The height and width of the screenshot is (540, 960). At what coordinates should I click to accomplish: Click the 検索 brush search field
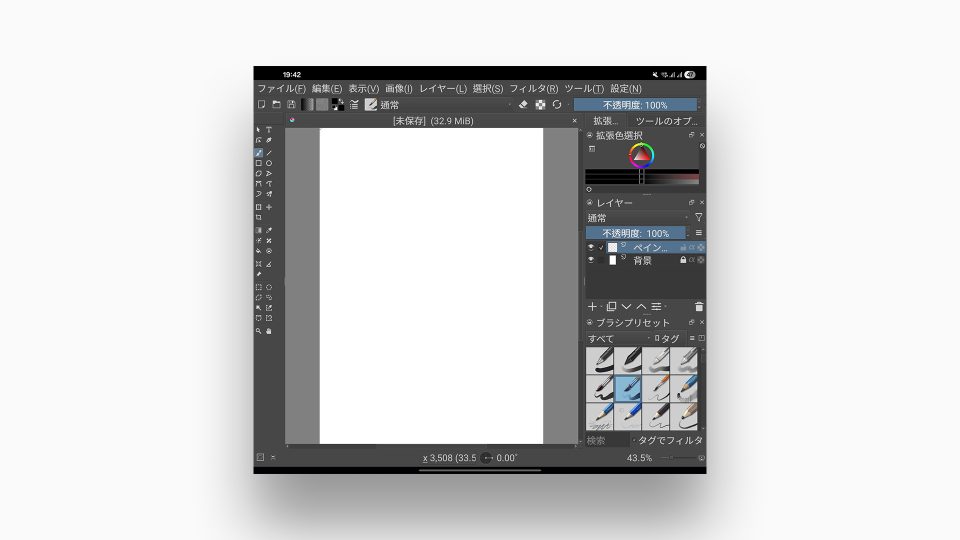[x=607, y=440]
